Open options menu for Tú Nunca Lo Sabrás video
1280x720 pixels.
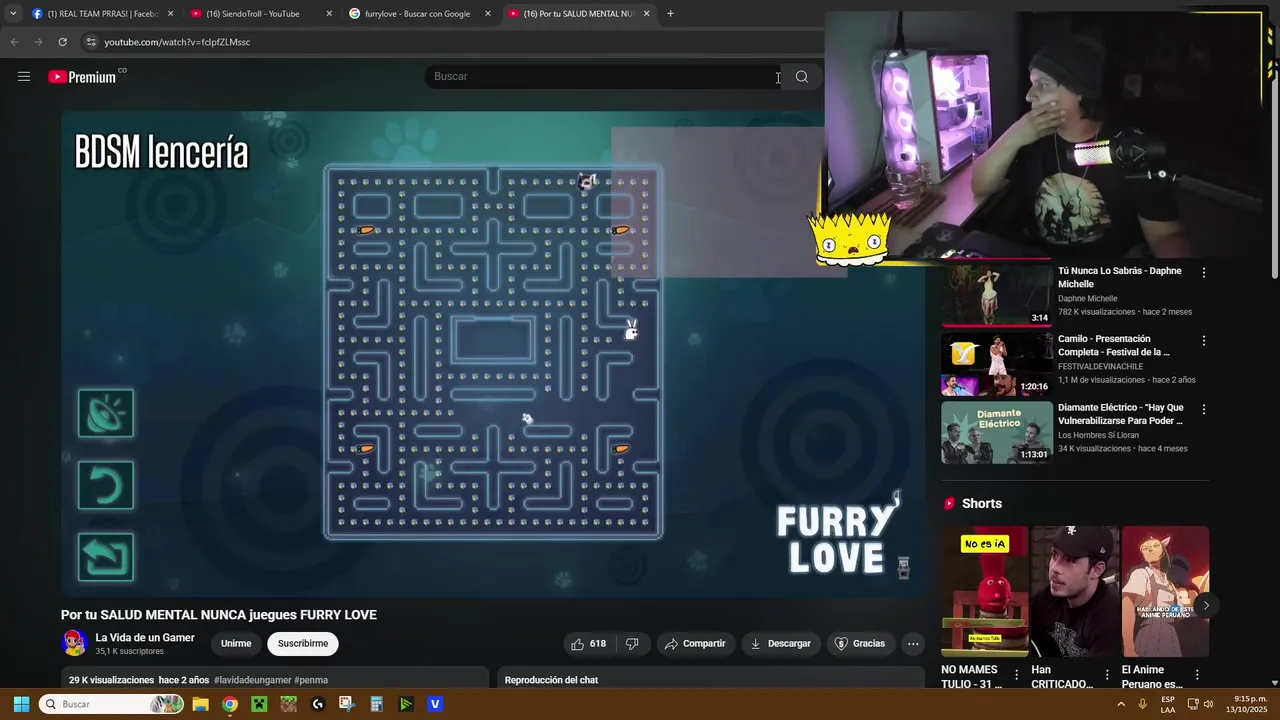pyautogui.click(x=1203, y=272)
